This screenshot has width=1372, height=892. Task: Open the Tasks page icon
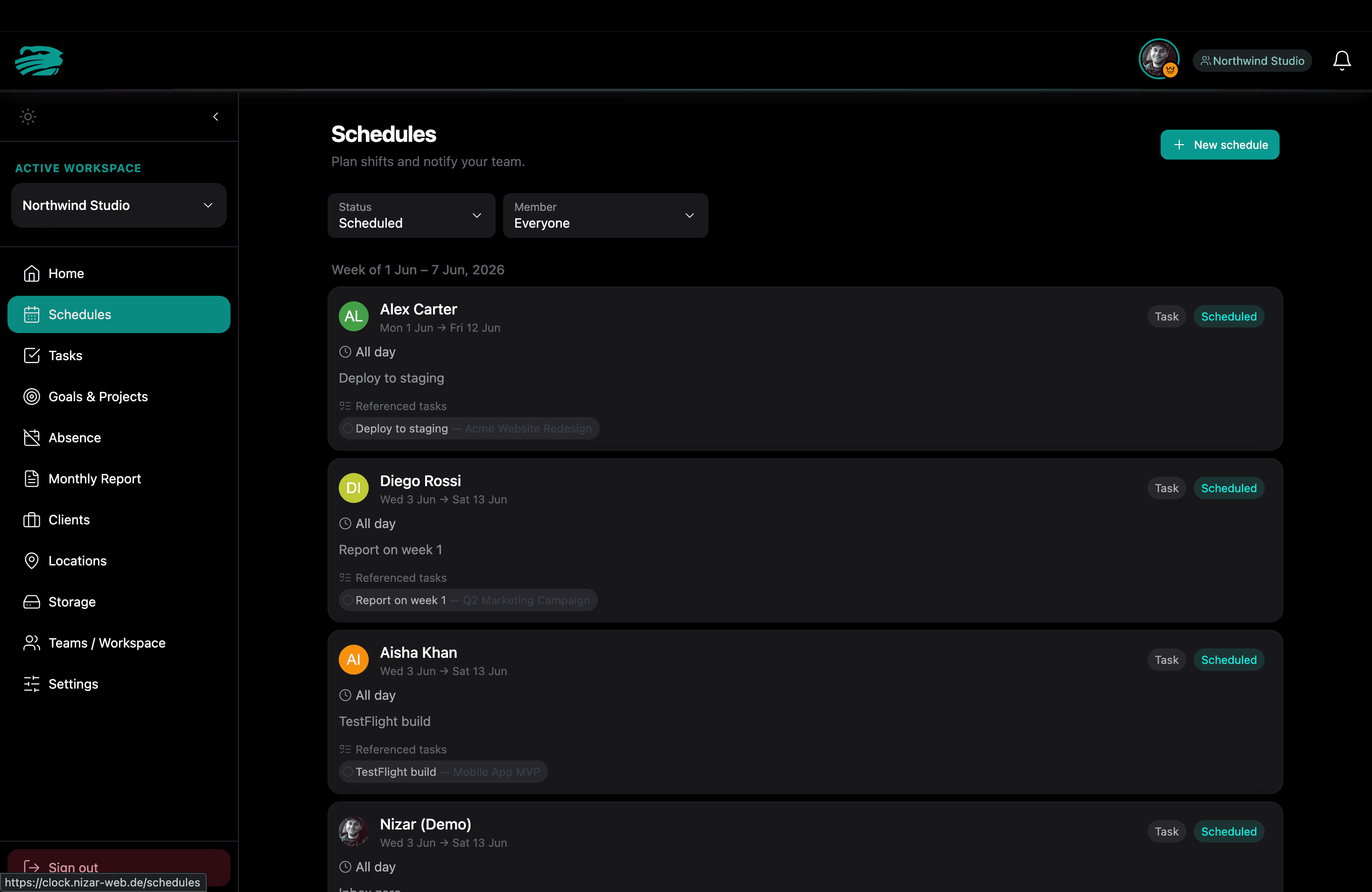pos(32,355)
